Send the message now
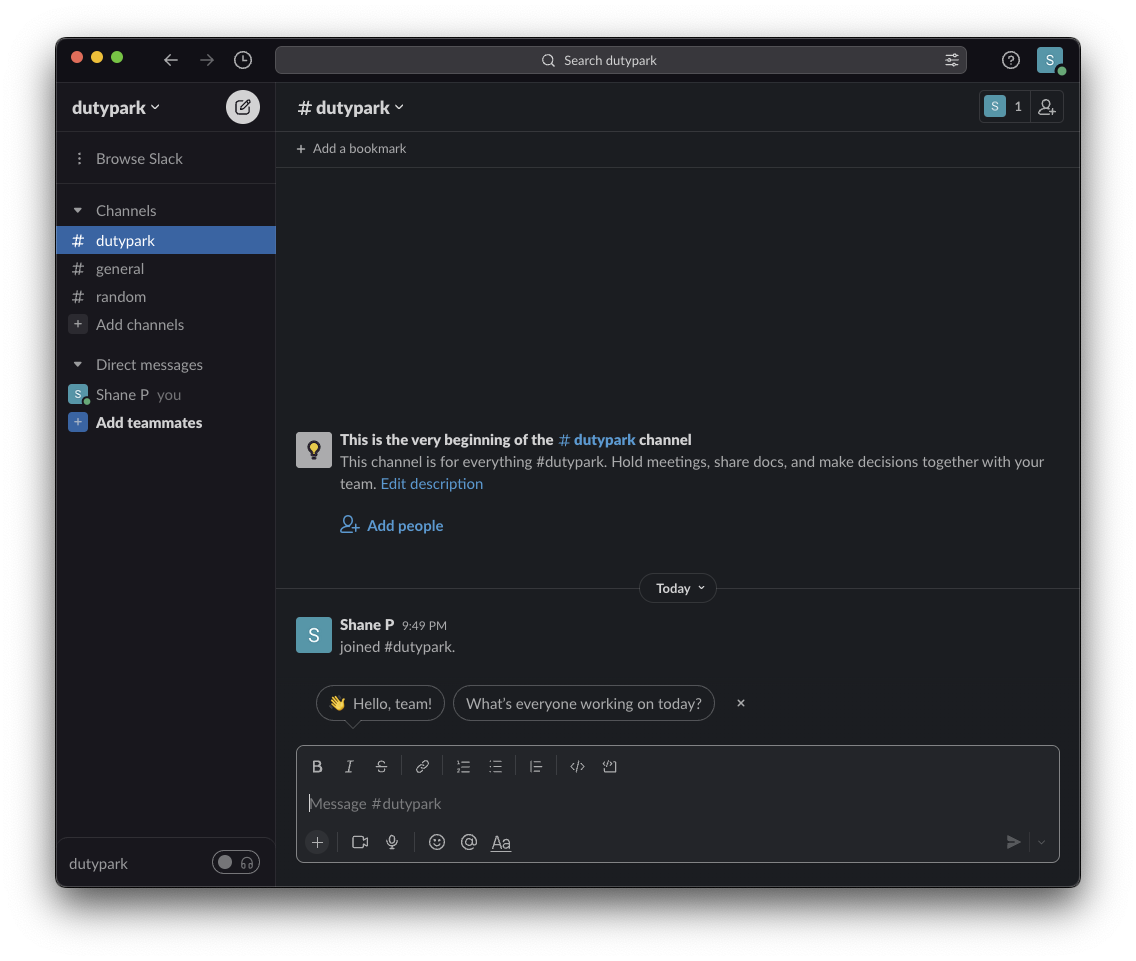1136x961 pixels. click(x=1014, y=842)
